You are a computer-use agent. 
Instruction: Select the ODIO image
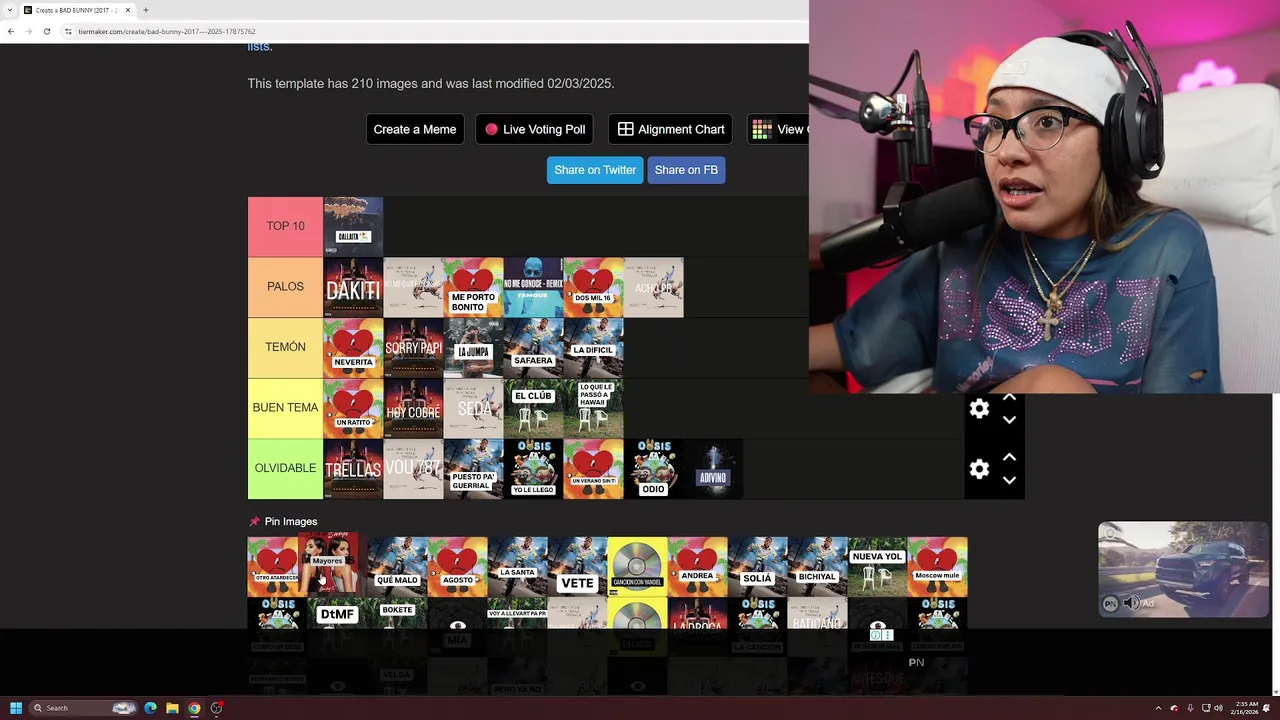pyautogui.click(x=653, y=469)
